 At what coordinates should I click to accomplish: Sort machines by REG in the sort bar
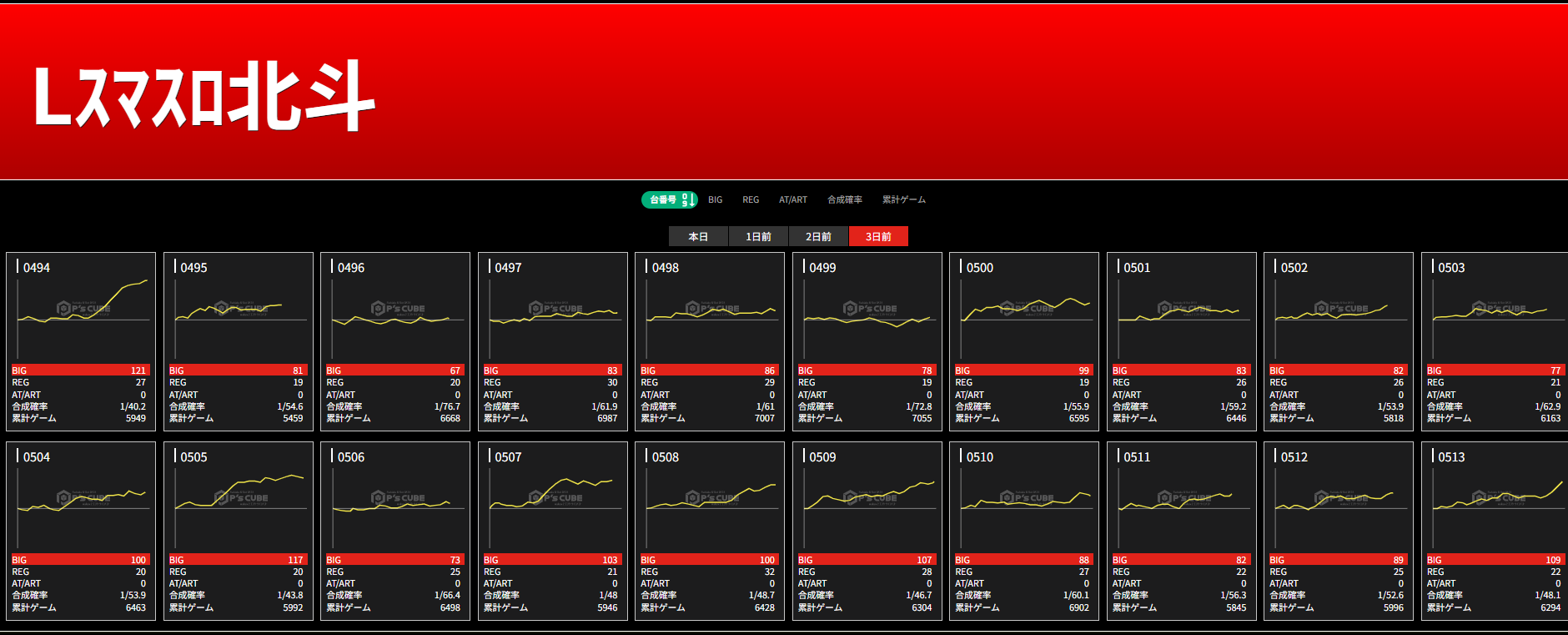pos(751,200)
